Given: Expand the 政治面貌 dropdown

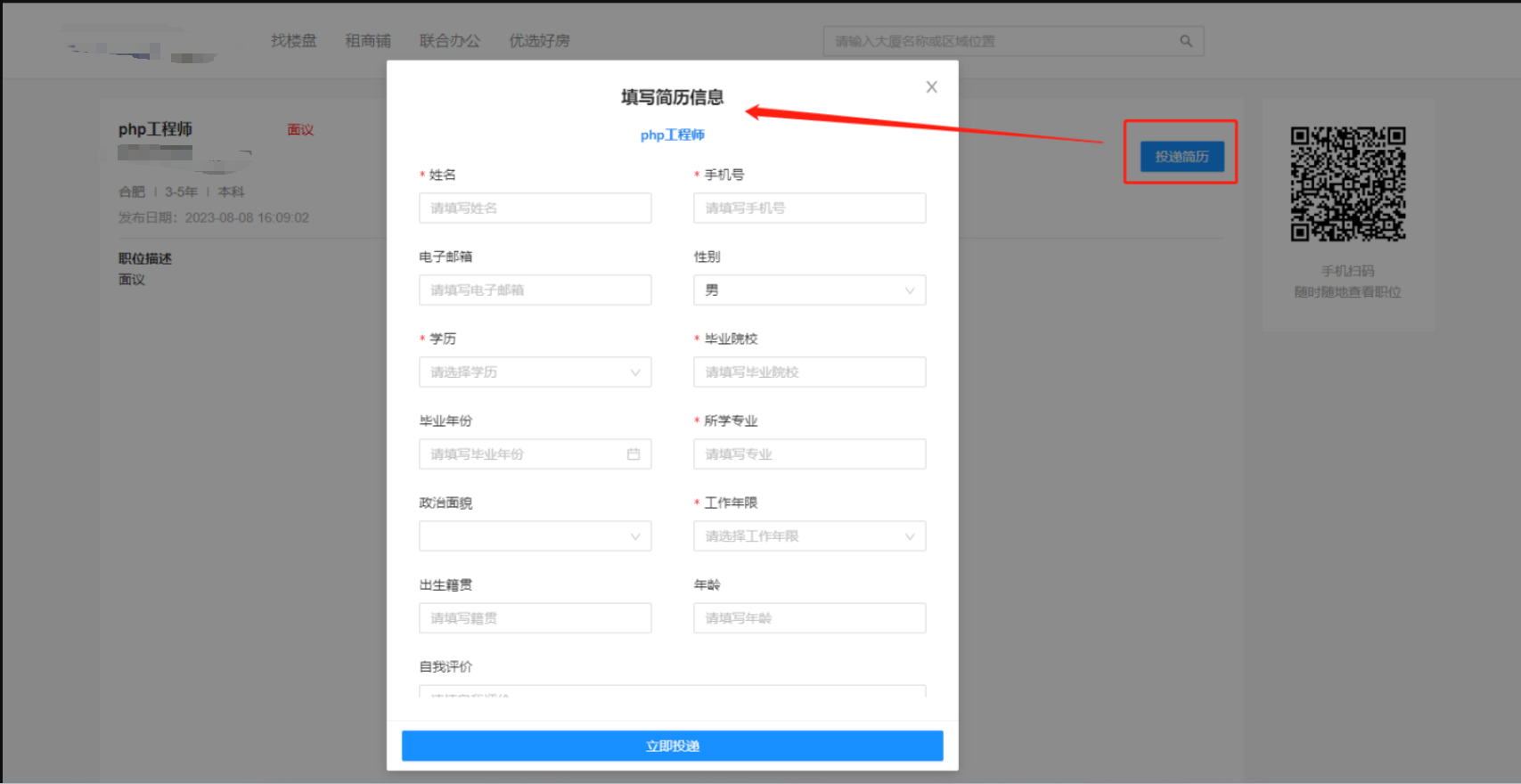Looking at the screenshot, I should (x=535, y=536).
